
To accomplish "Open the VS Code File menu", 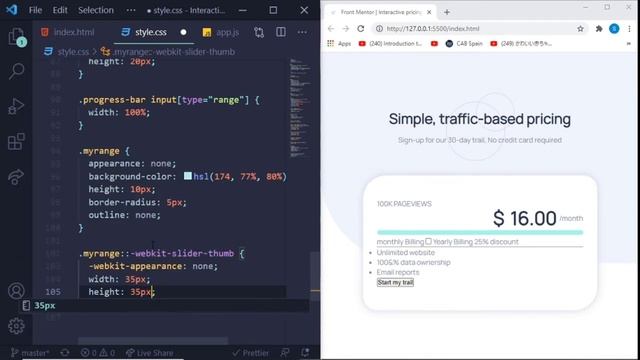I will tap(35, 10).
